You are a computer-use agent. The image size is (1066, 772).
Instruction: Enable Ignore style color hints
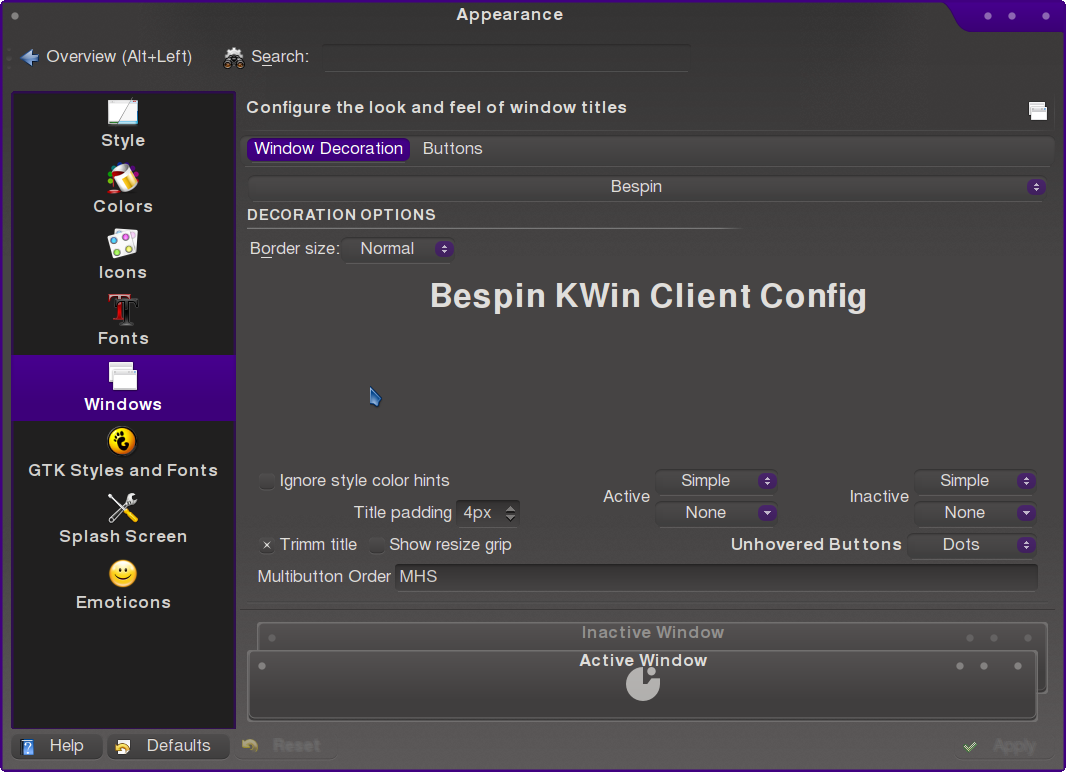pyautogui.click(x=267, y=481)
